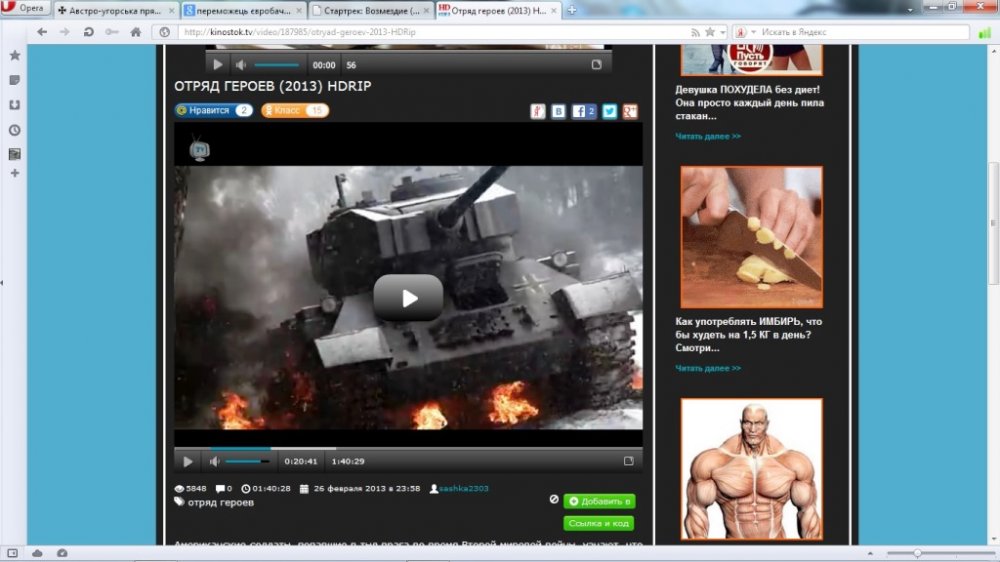Play the top video player
The image size is (1000, 562).
(x=217, y=64)
